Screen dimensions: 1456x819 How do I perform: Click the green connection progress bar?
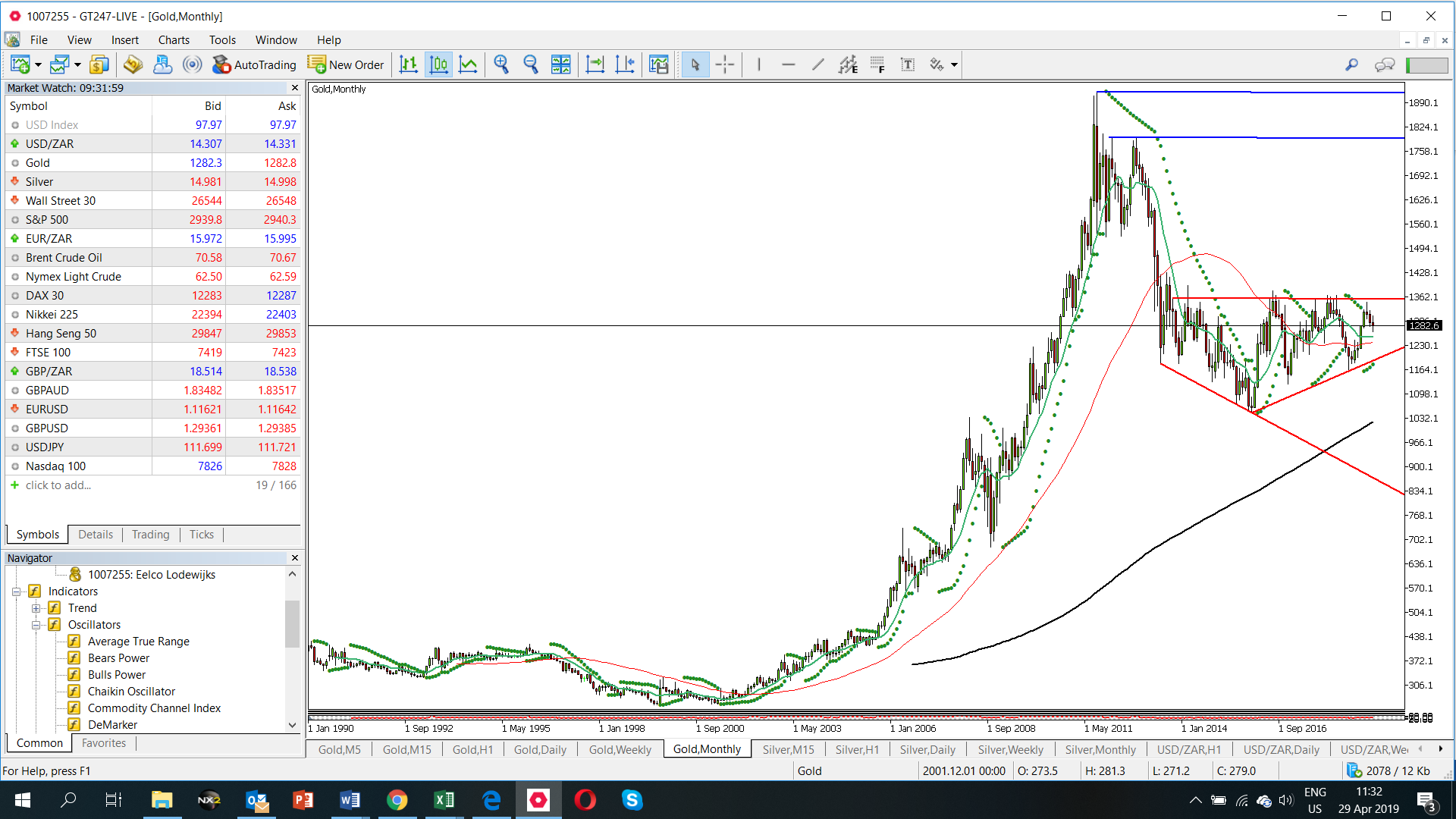pyautogui.click(x=1426, y=65)
